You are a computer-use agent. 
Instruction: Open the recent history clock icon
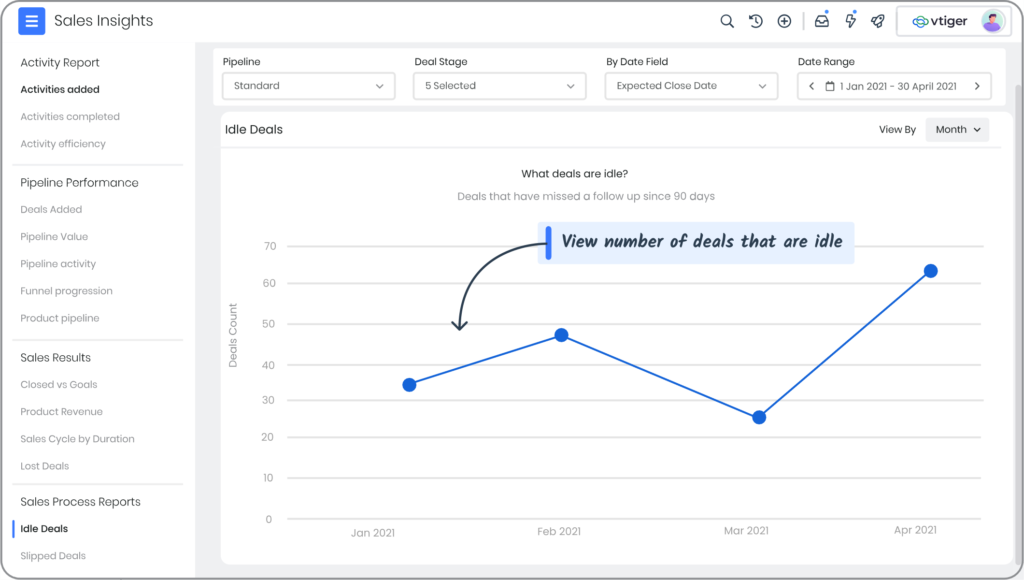pyautogui.click(x=756, y=21)
